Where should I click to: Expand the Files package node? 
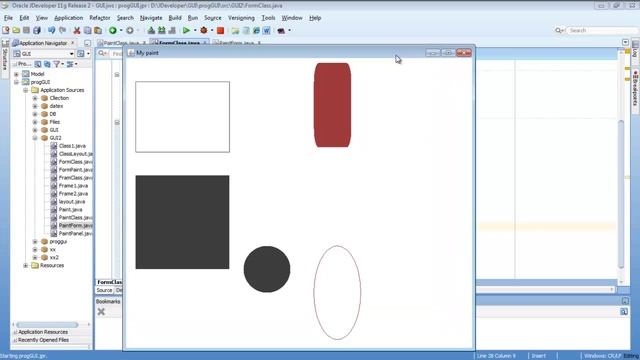coord(35,122)
